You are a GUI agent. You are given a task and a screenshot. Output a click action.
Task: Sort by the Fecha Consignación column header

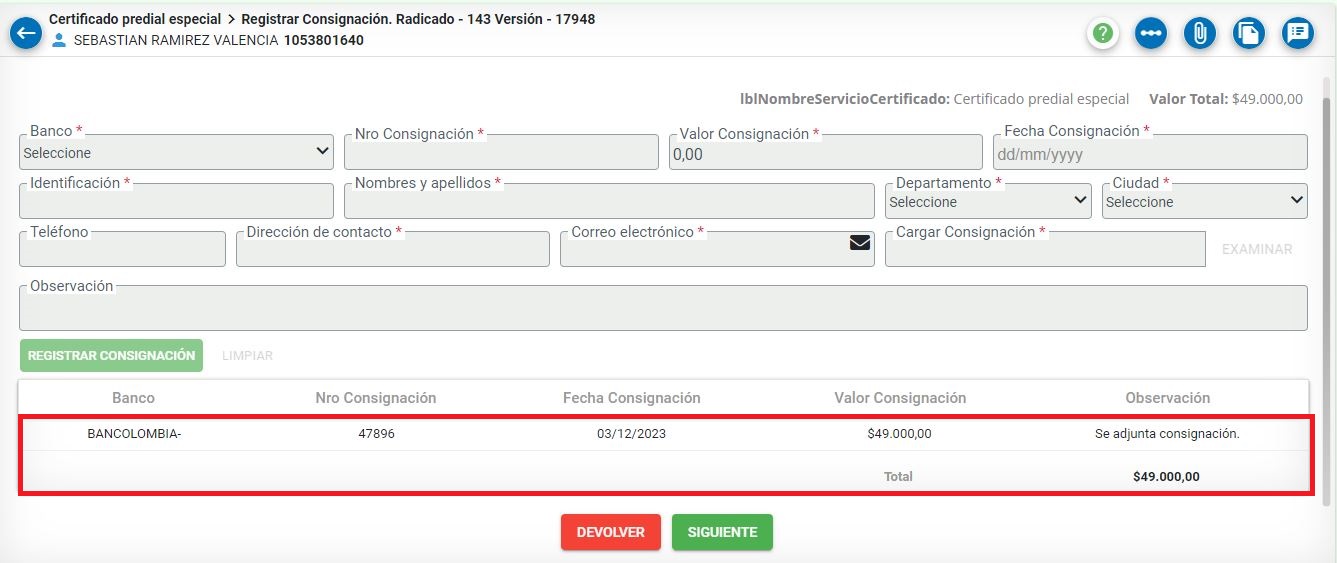631,398
